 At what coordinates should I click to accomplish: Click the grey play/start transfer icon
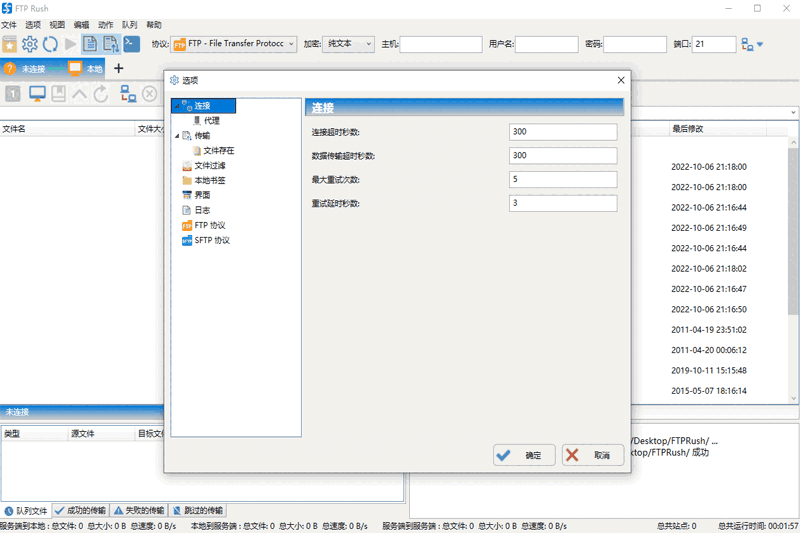pyautogui.click(x=70, y=44)
